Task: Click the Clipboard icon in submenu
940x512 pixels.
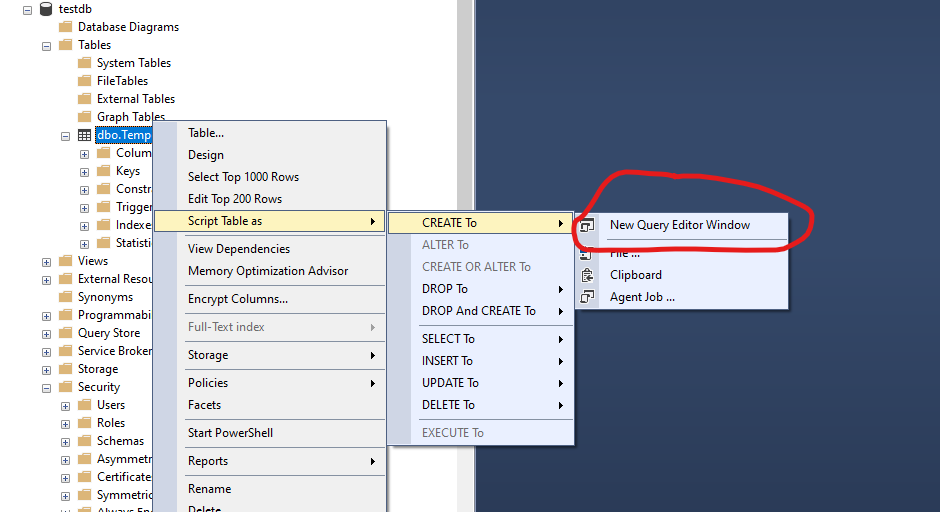Action: [588, 275]
